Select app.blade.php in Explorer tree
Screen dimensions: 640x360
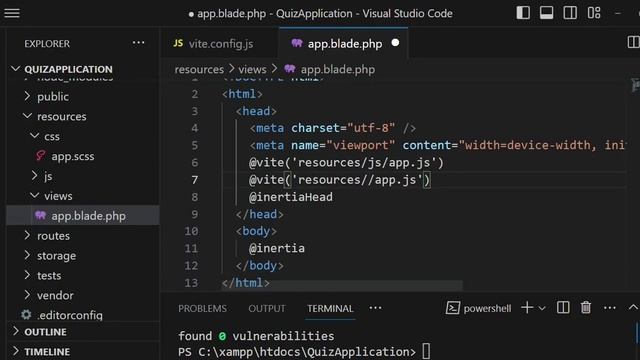(83, 216)
